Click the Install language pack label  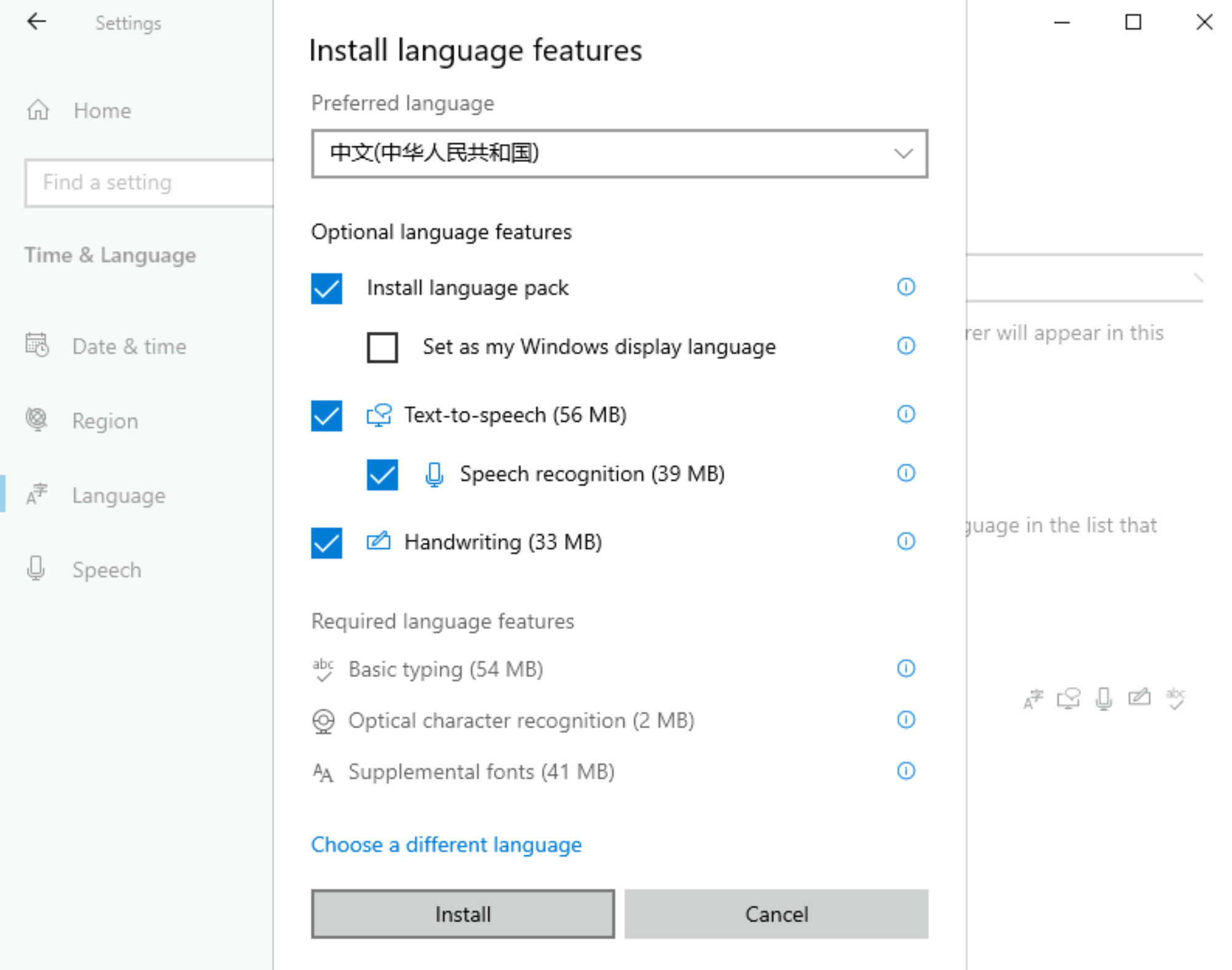coord(468,288)
